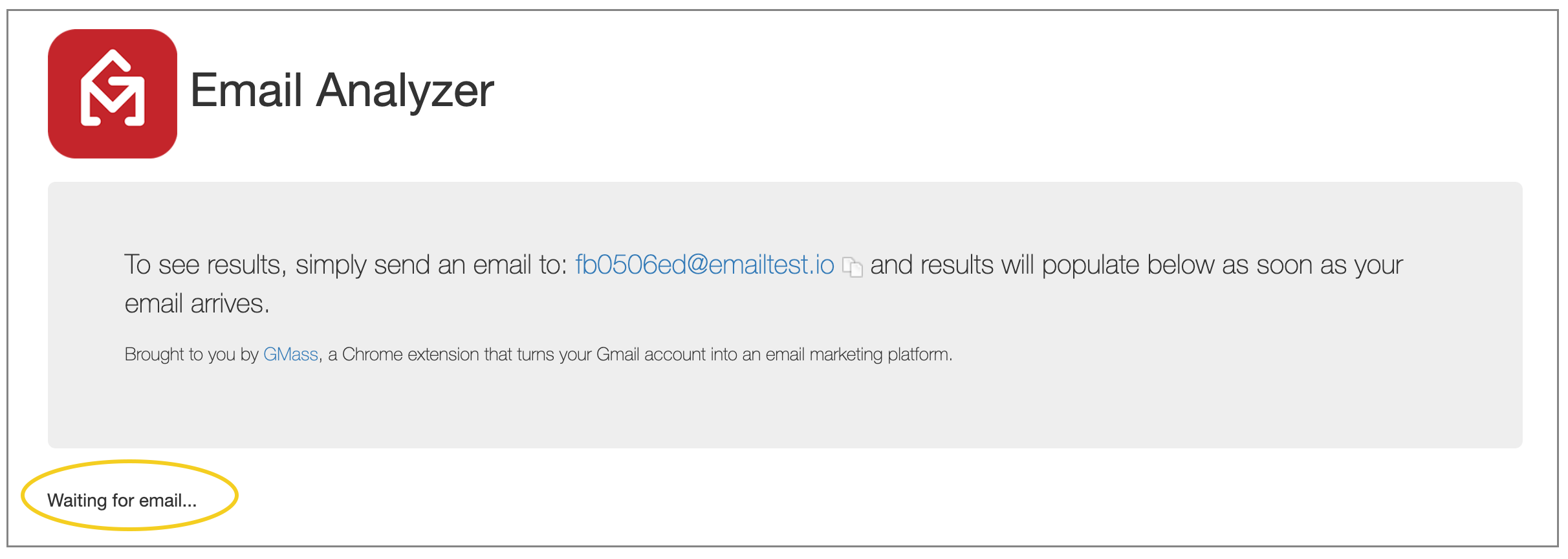1568x559 pixels.
Task: Click the "Brought to you by" text
Action: [191, 355]
